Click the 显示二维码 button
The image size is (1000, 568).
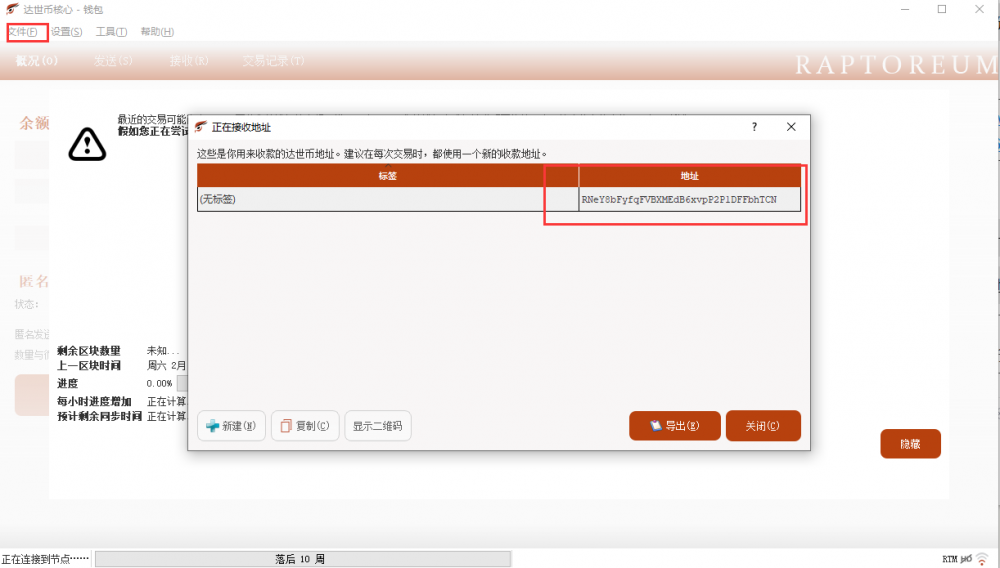click(x=378, y=426)
